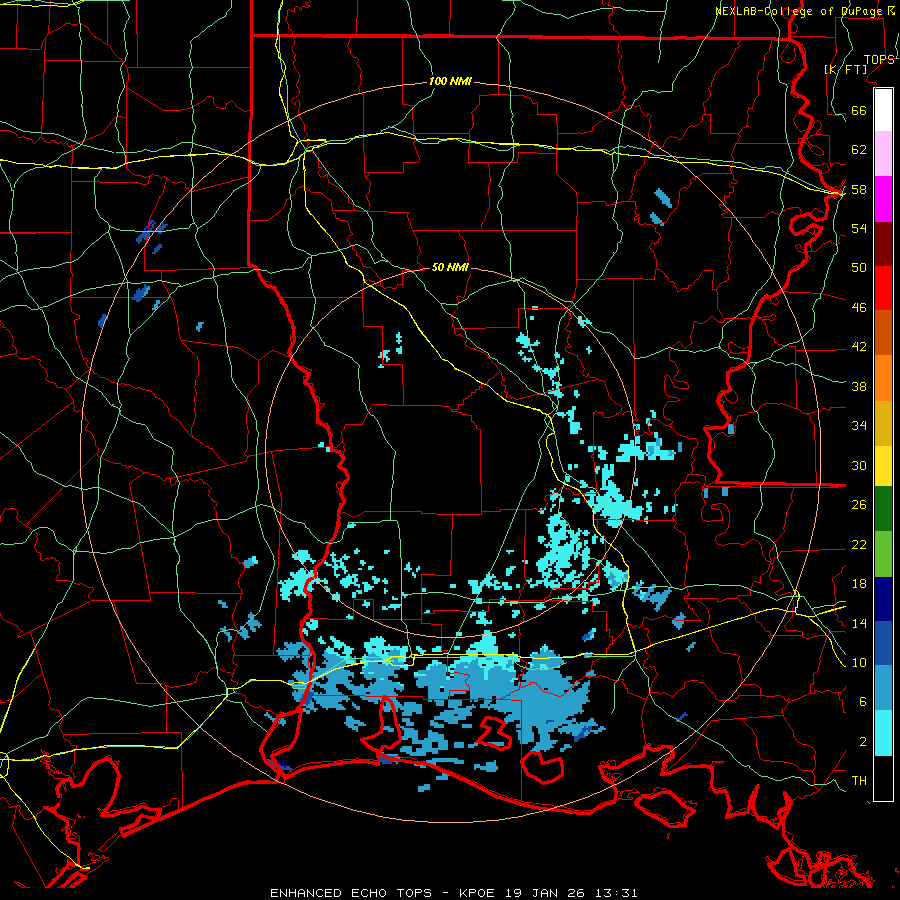Viewport: 900px width, 900px height.
Task: Click the legend value 42
Action: click(x=859, y=347)
